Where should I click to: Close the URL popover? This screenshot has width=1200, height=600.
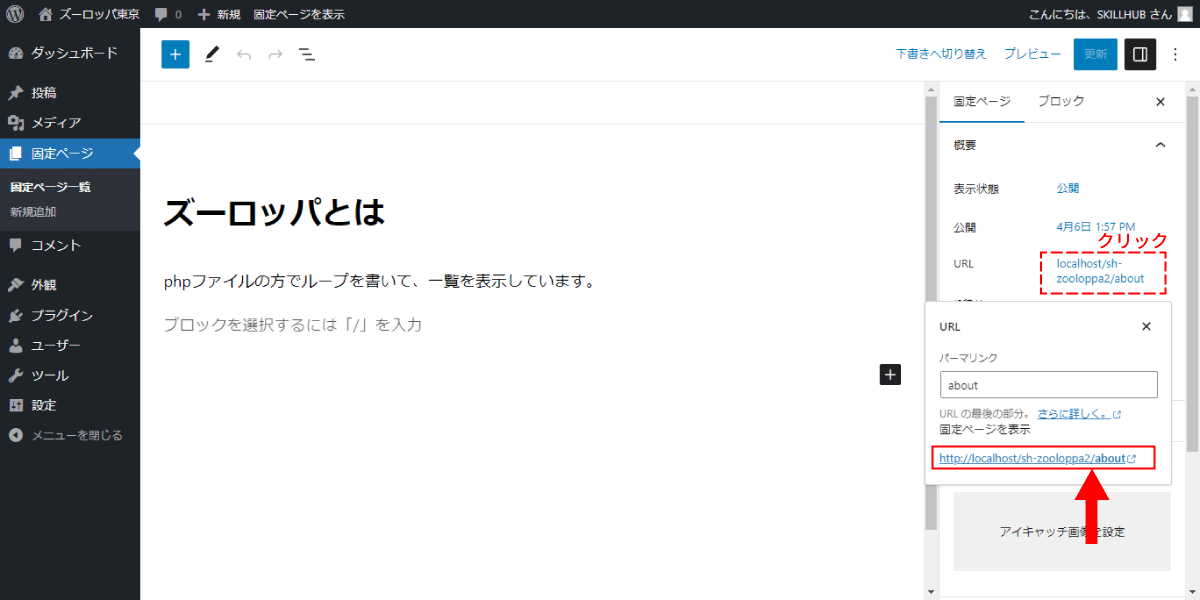[1146, 326]
